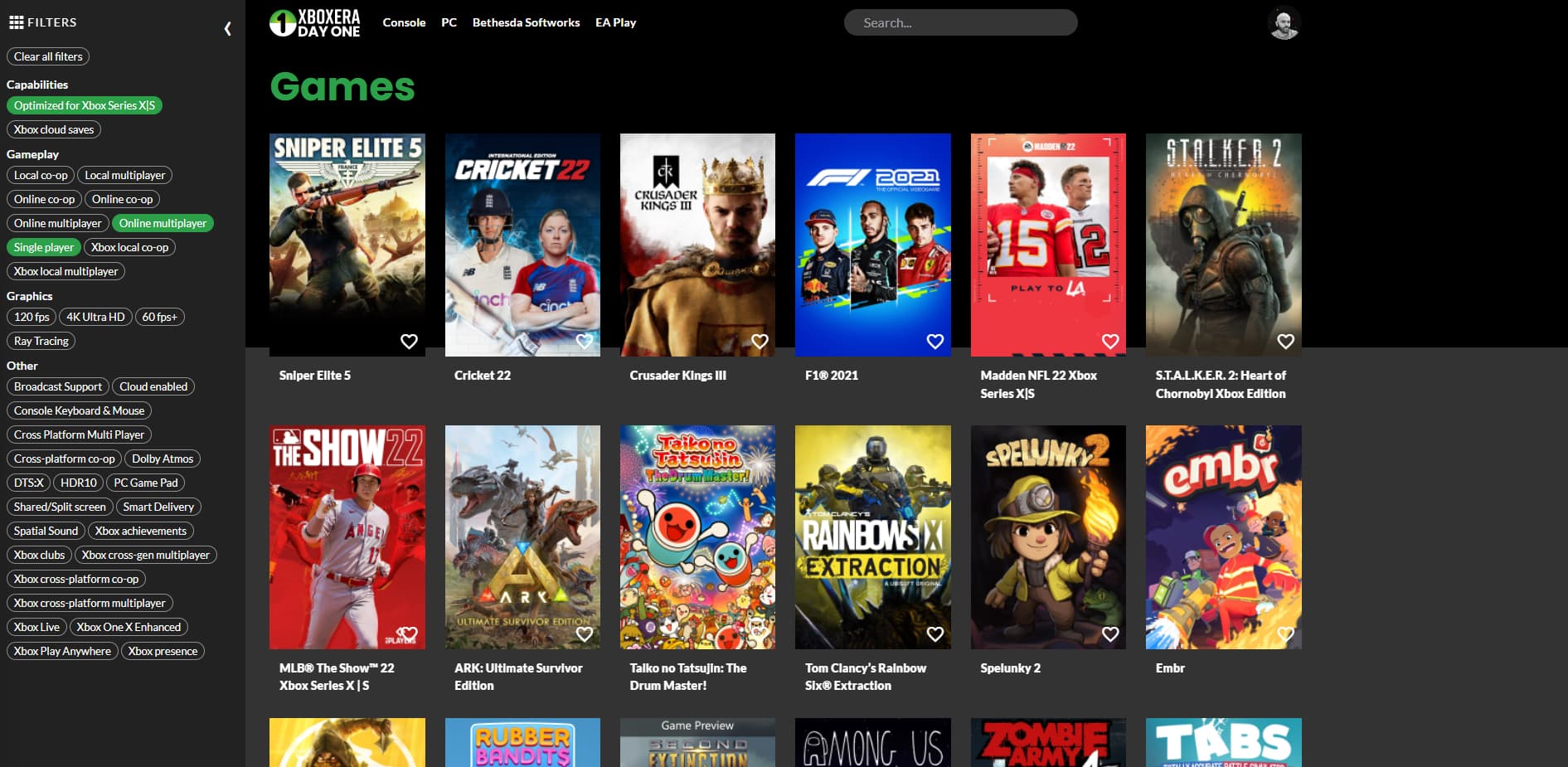
Task: Tap the heart on Madden NFL 22 cover
Action: tap(1110, 341)
